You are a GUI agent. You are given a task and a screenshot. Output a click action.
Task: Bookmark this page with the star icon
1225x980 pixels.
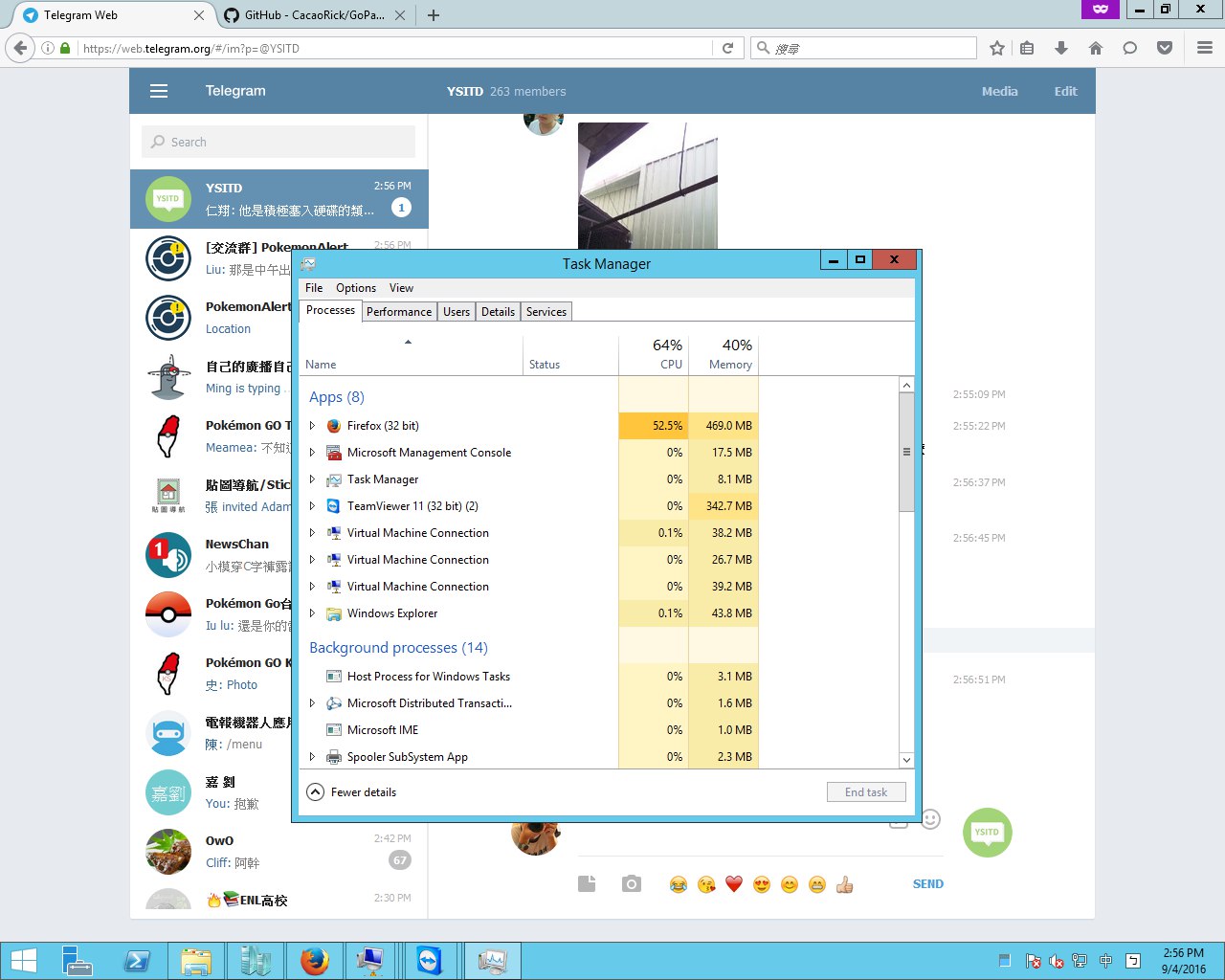point(997,48)
